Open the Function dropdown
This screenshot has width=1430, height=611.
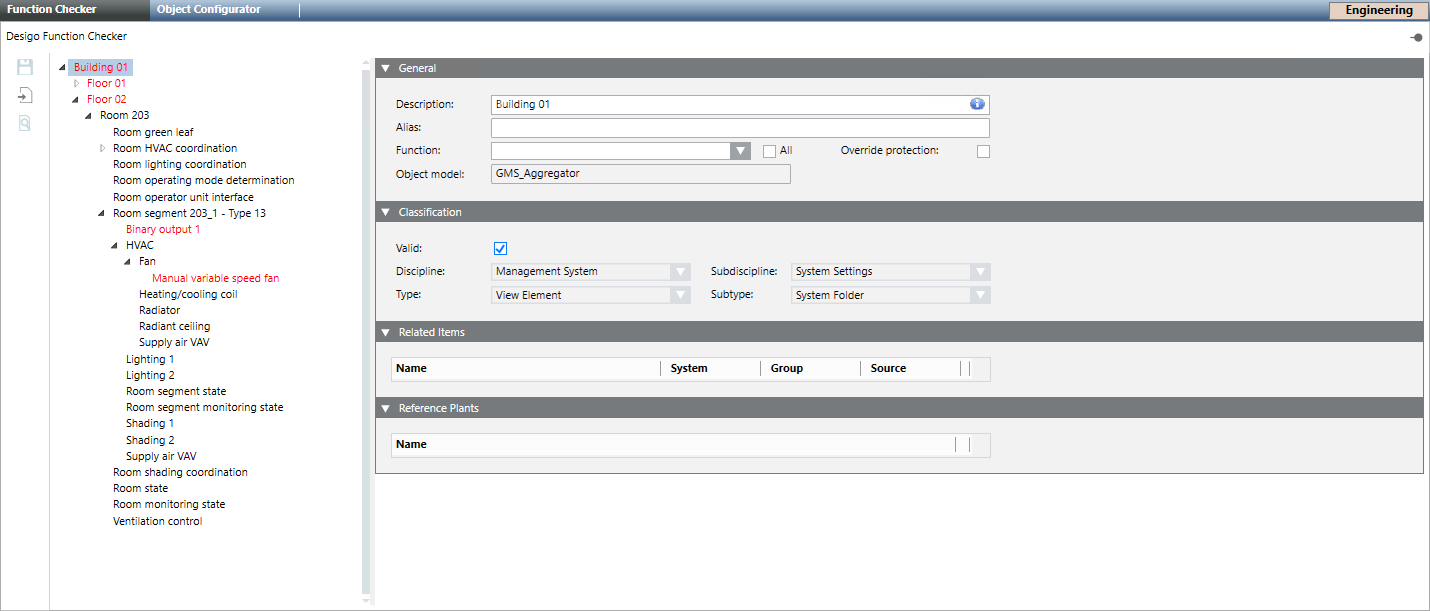(x=740, y=151)
